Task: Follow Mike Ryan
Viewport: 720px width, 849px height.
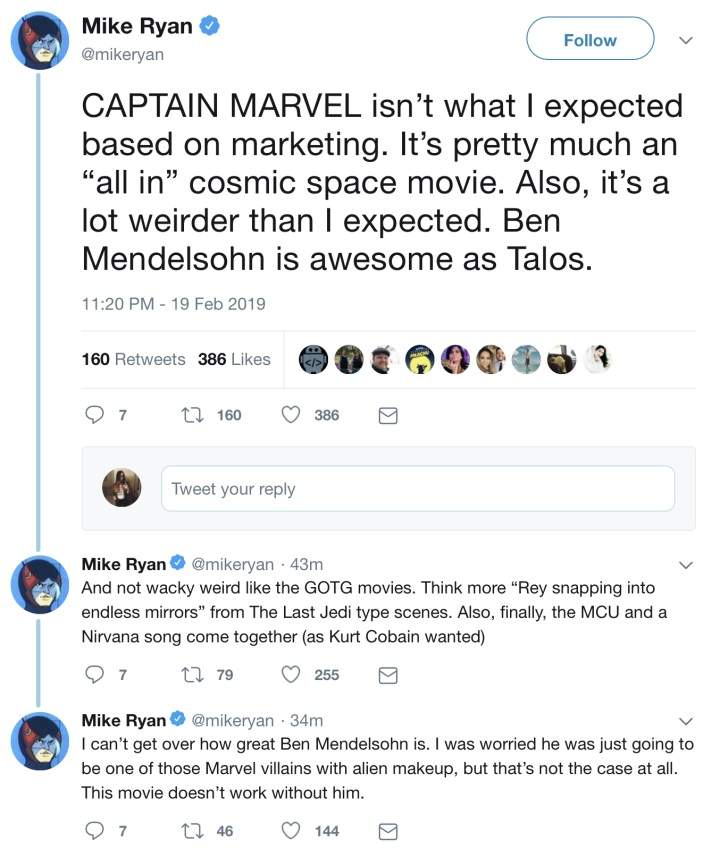Action: tap(590, 40)
